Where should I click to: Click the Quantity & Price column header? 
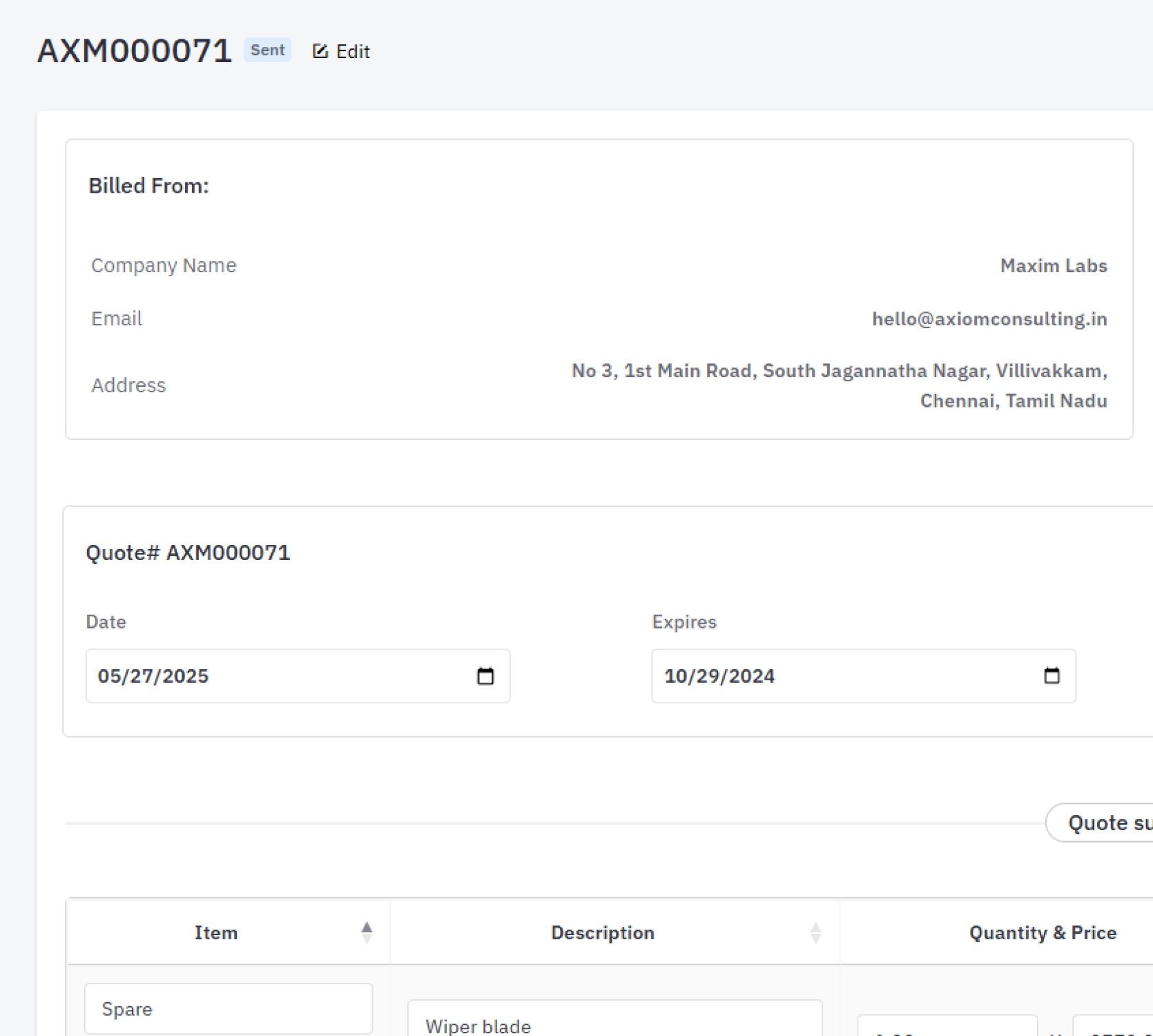tap(1042, 932)
